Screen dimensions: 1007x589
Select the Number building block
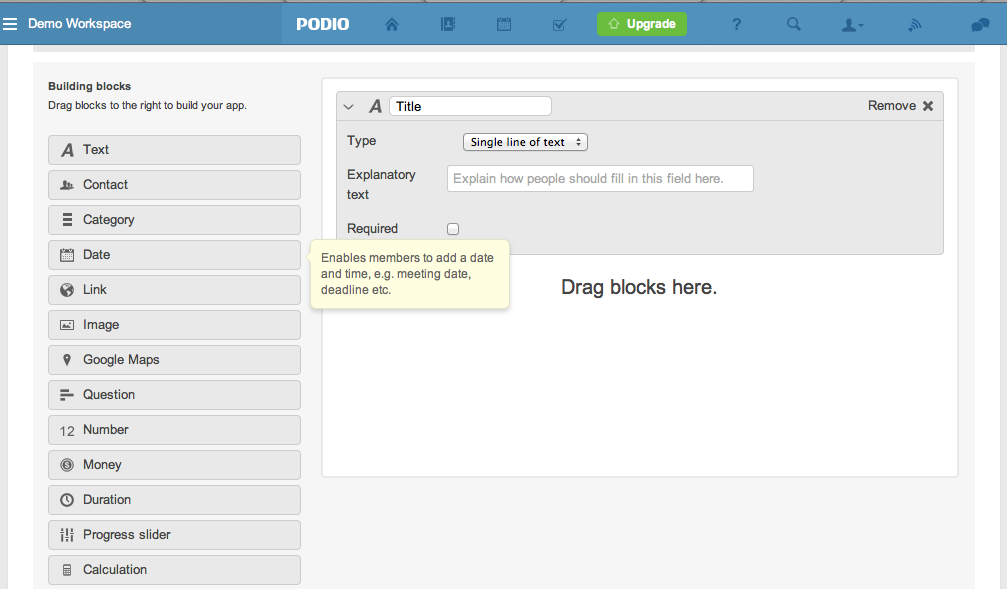(174, 430)
